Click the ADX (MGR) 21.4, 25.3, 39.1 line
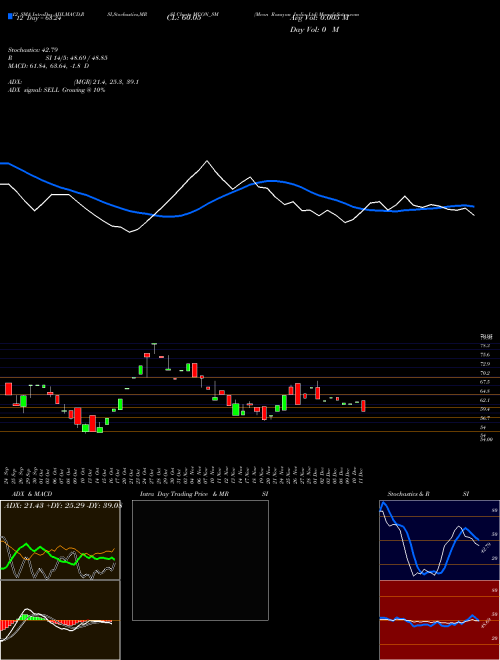500x660 pixels. tap(73, 82)
